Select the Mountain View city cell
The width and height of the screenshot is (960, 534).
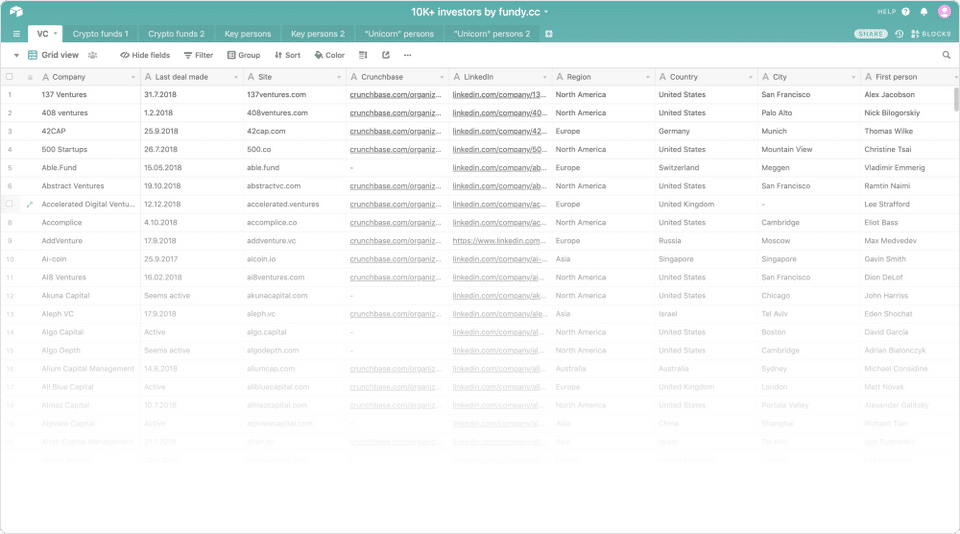click(x=809, y=149)
